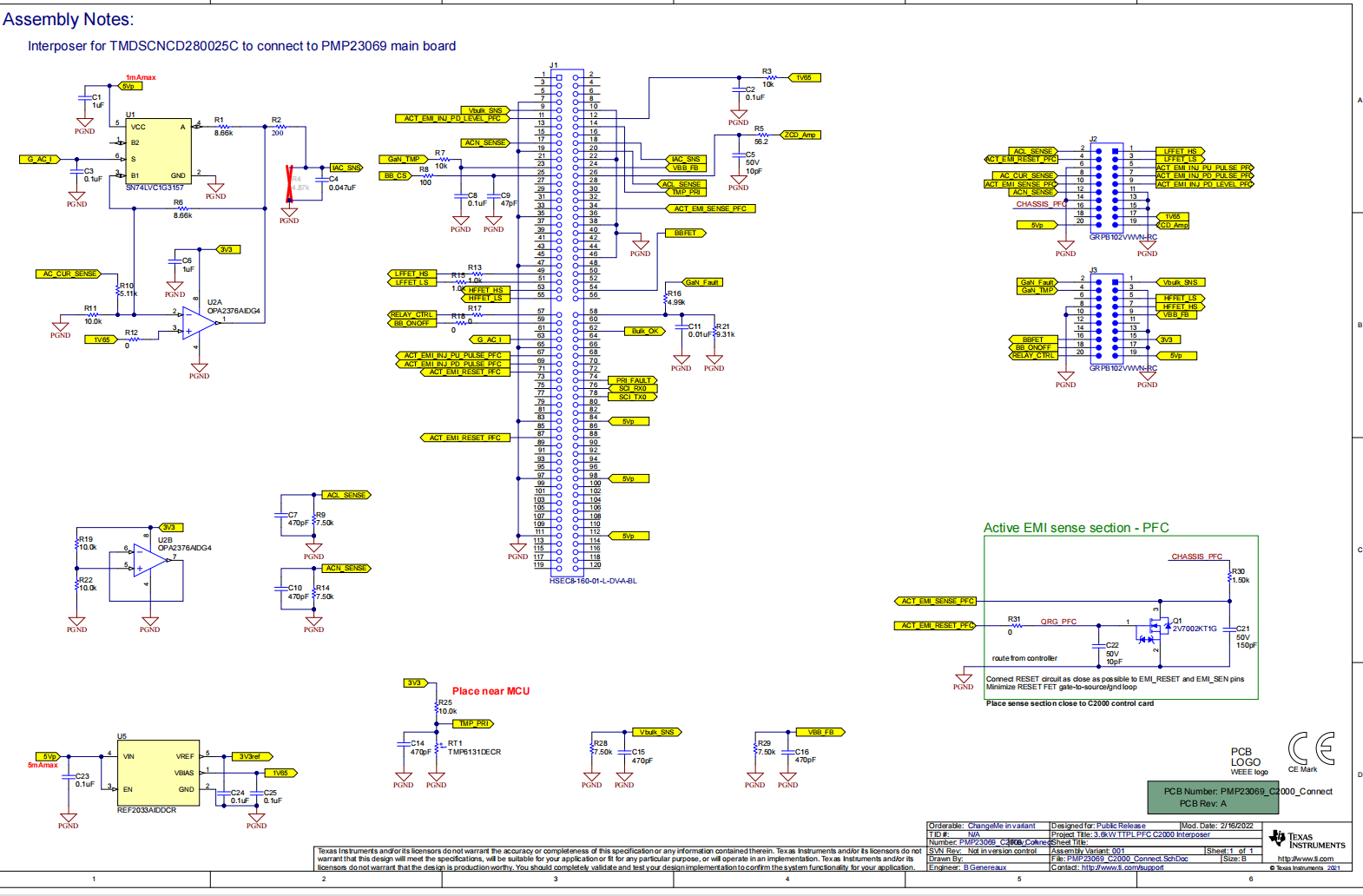This screenshot has height=896, width=1363.
Task: Select the U5 REF2033AIDDCR component block
Action: 157,773
